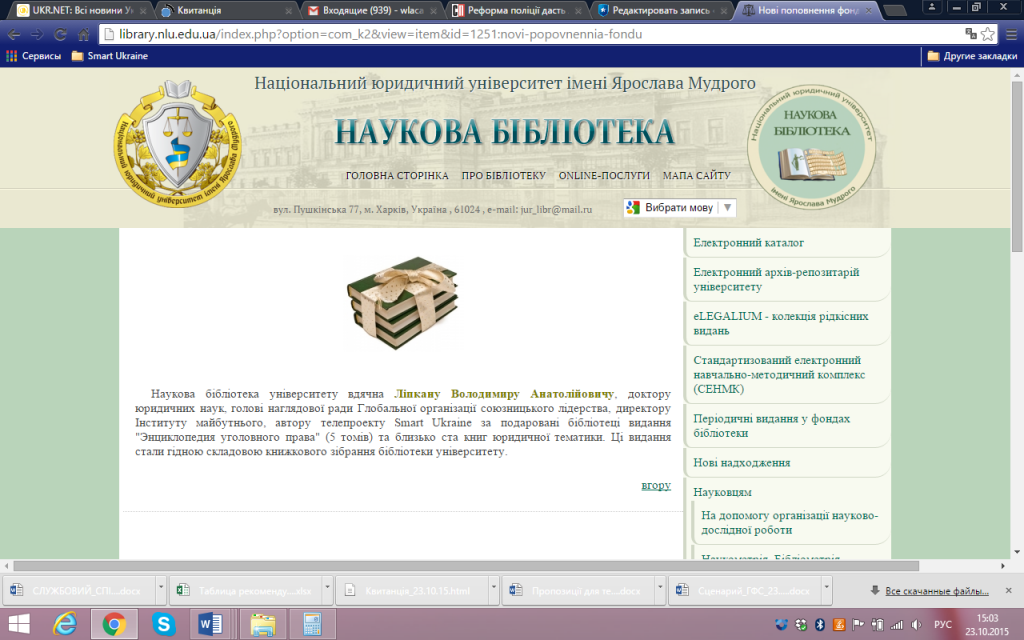The height and width of the screenshot is (640, 1024).
Task: Open Skype from the taskbar
Action: (163, 625)
